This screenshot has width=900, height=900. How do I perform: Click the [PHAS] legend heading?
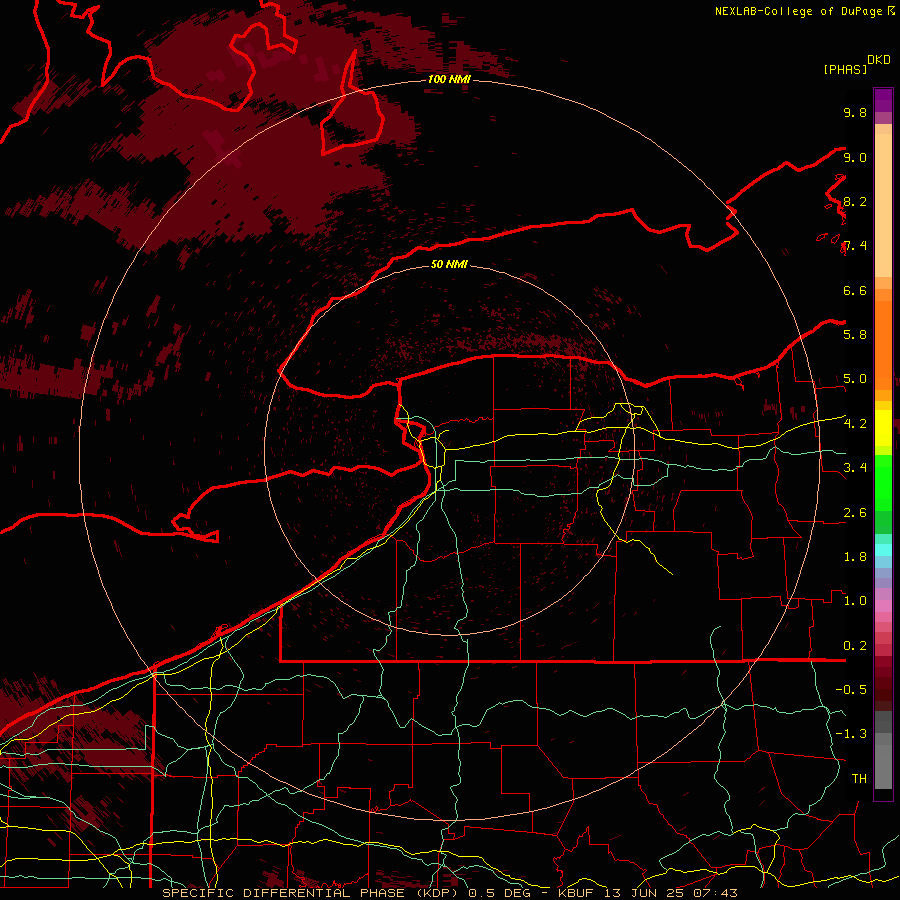tap(845, 70)
